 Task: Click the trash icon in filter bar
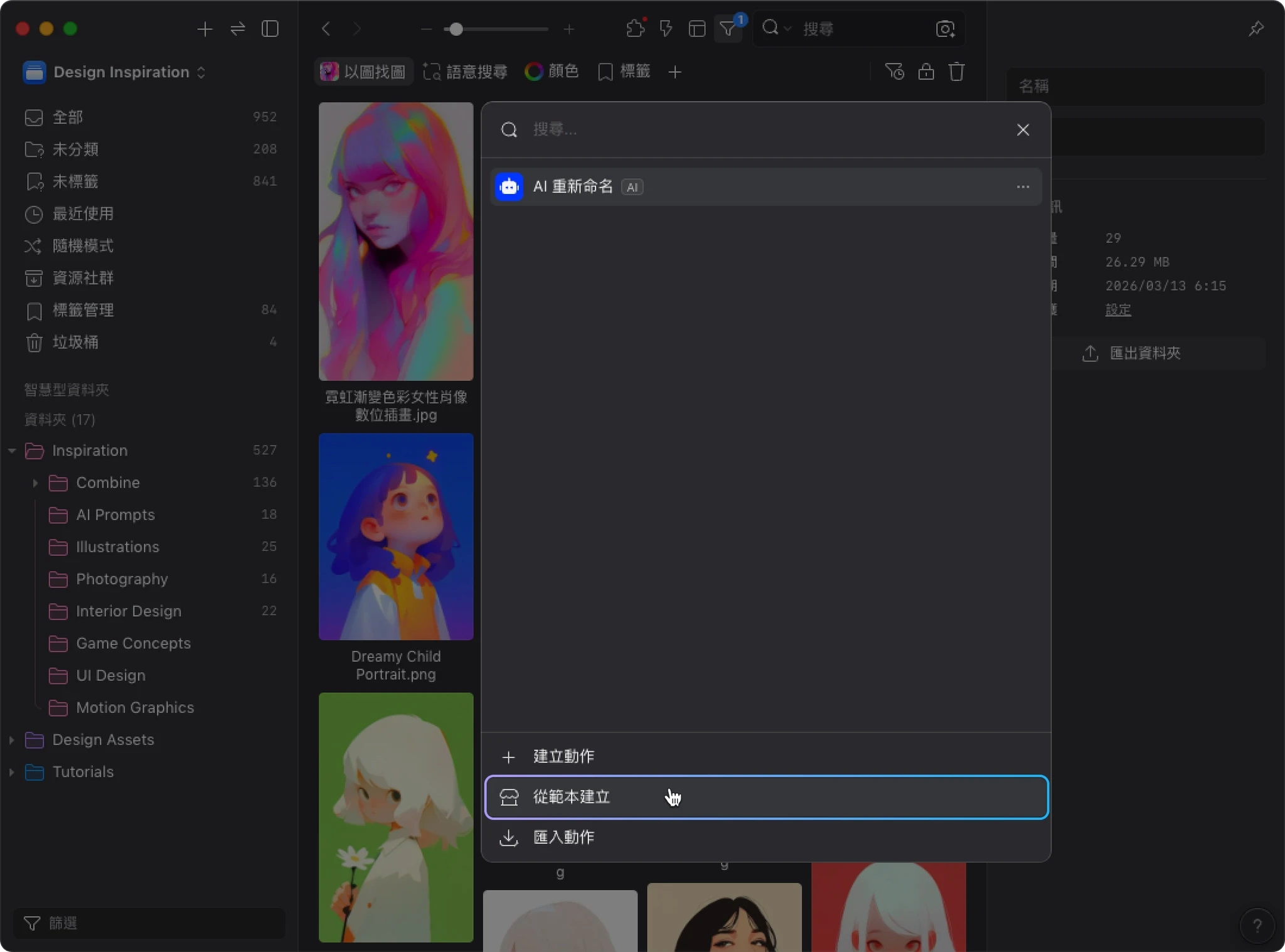[956, 72]
